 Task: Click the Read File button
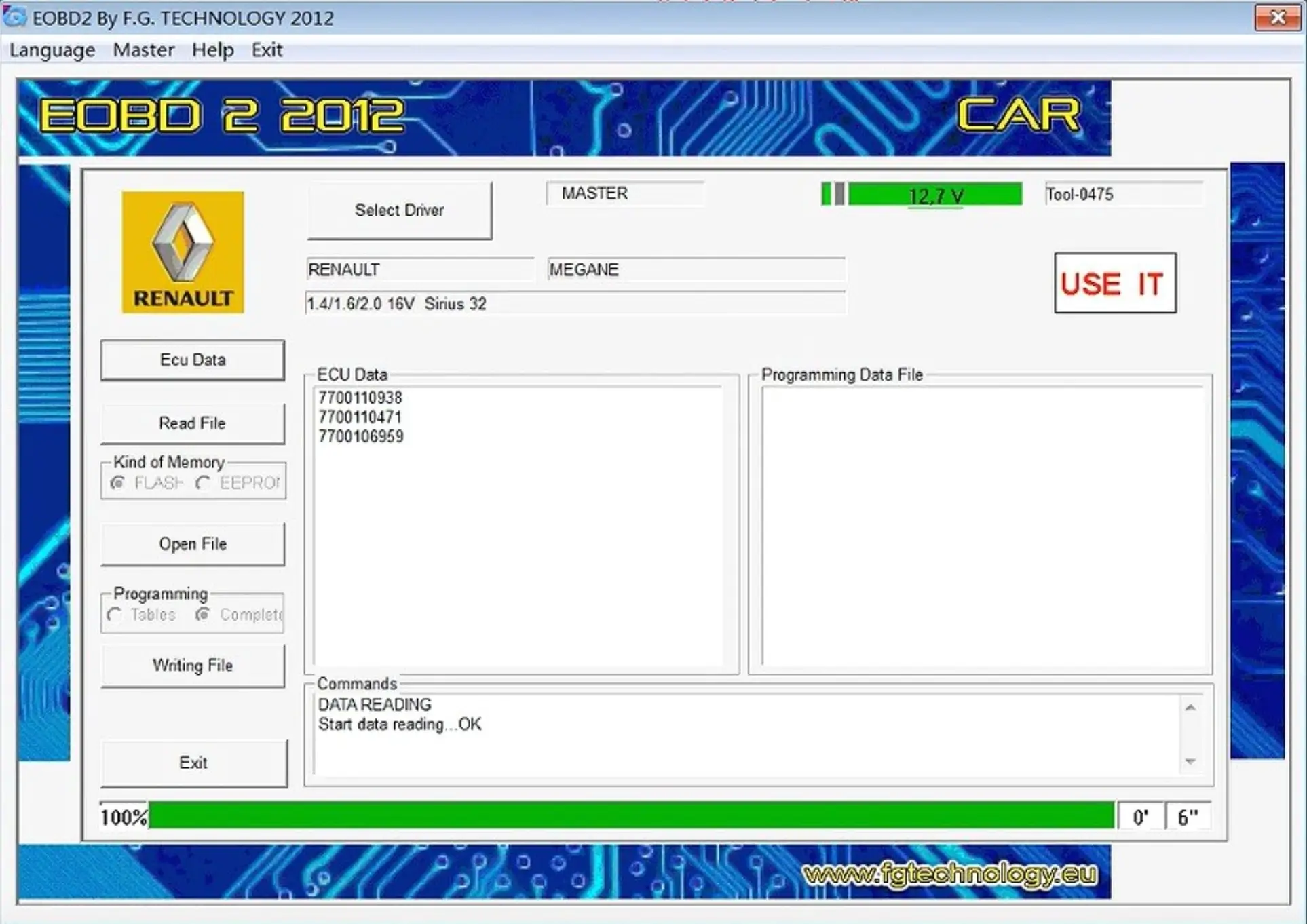(192, 423)
